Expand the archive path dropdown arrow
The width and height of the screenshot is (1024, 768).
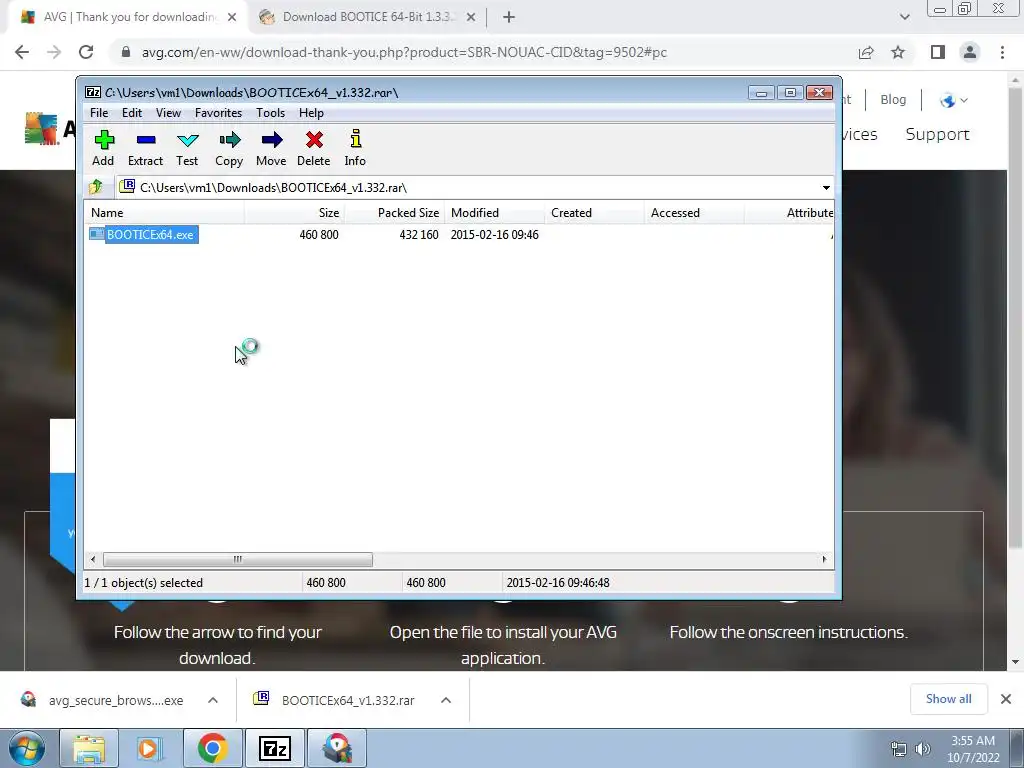pyautogui.click(x=826, y=188)
